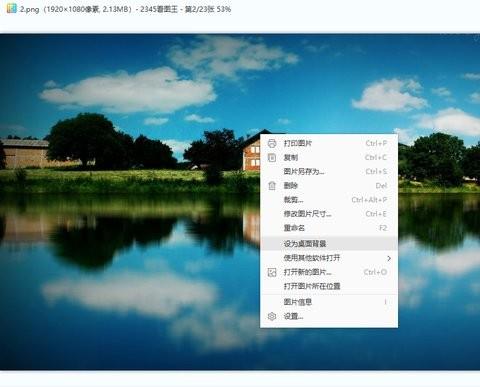
Task: Click the printer icon beside 打印图片
Action: point(272,143)
